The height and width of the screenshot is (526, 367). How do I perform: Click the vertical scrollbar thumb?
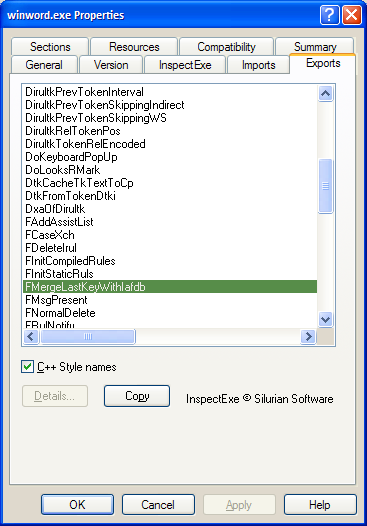point(325,186)
